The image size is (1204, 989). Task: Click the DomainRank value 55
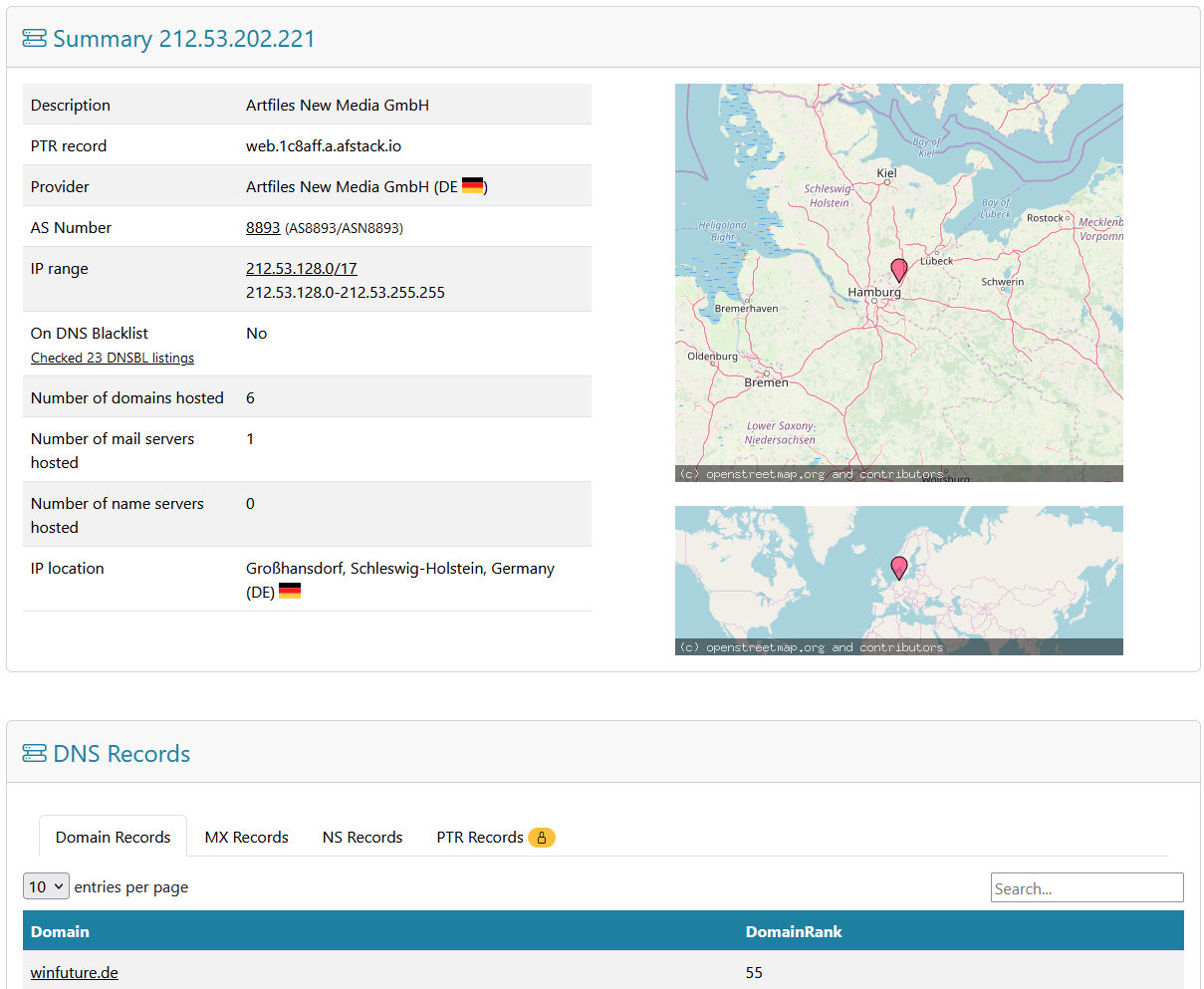[754, 973]
